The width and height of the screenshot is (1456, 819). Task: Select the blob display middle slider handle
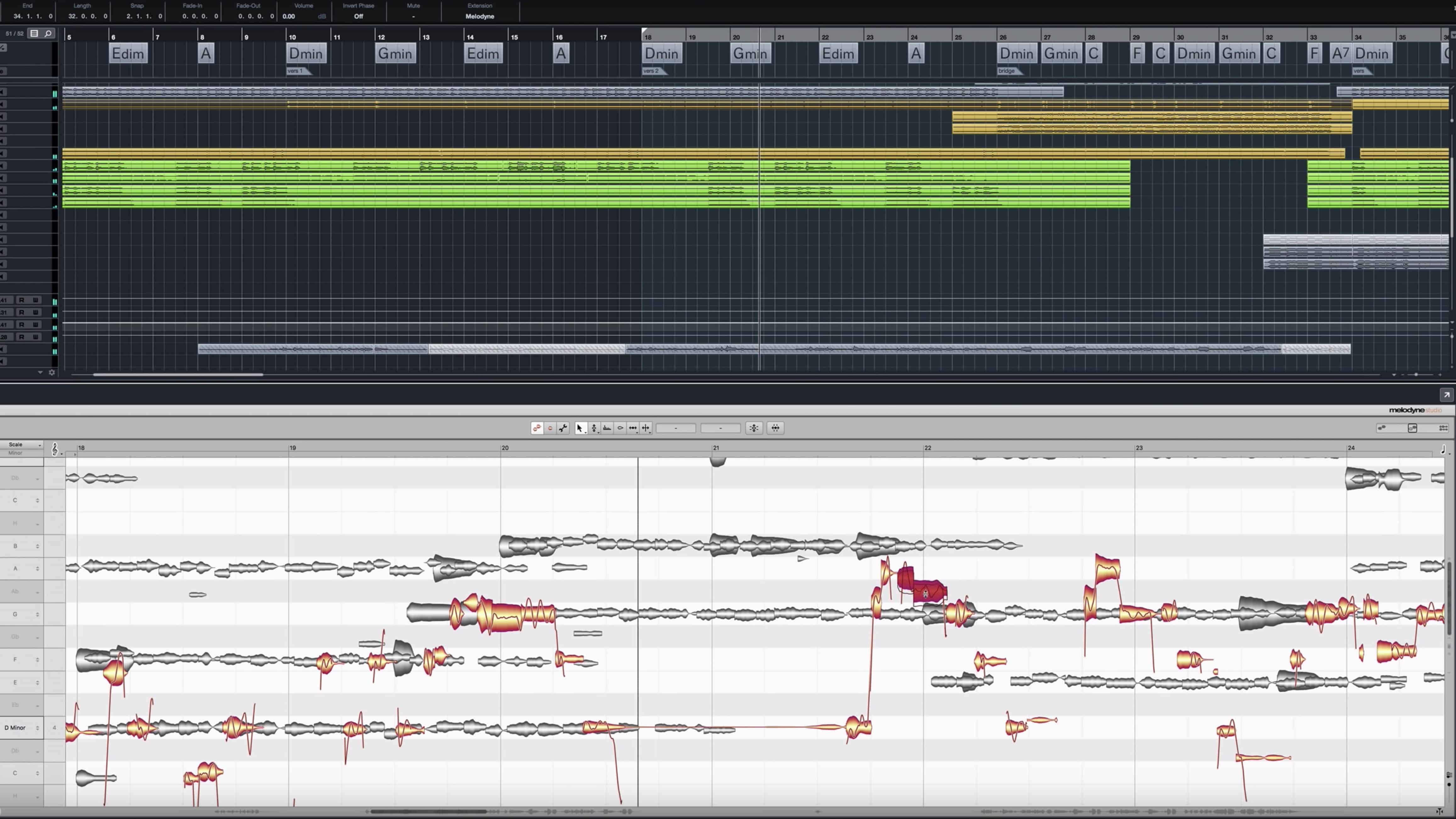[1413, 428]
